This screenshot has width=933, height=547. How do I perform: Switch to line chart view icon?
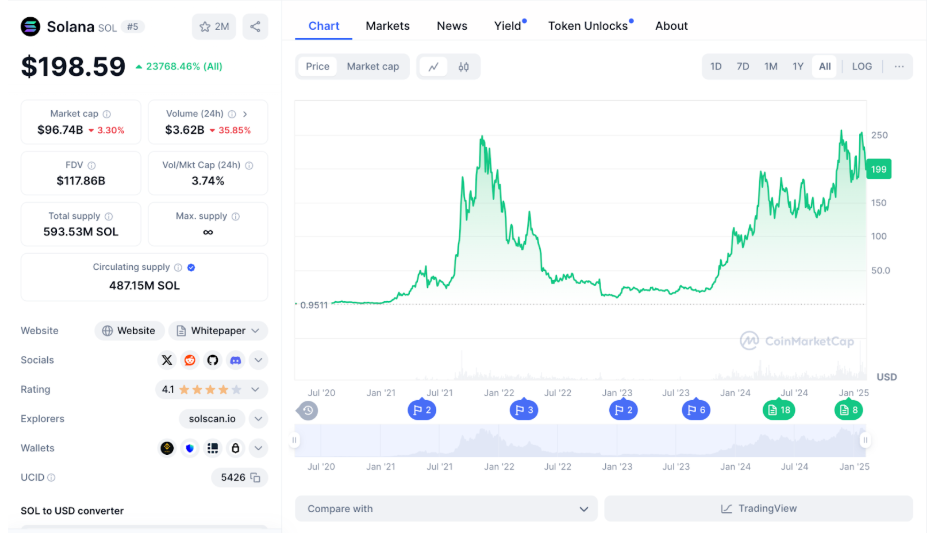coord(433,67)
